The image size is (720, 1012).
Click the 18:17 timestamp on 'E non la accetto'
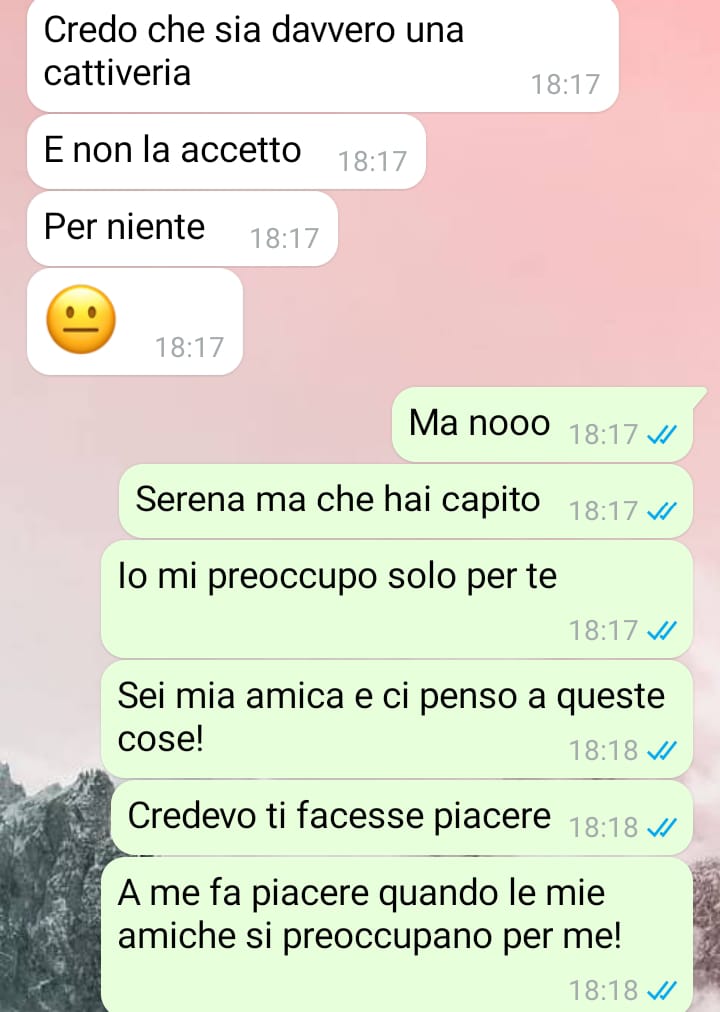coord(372,162)
